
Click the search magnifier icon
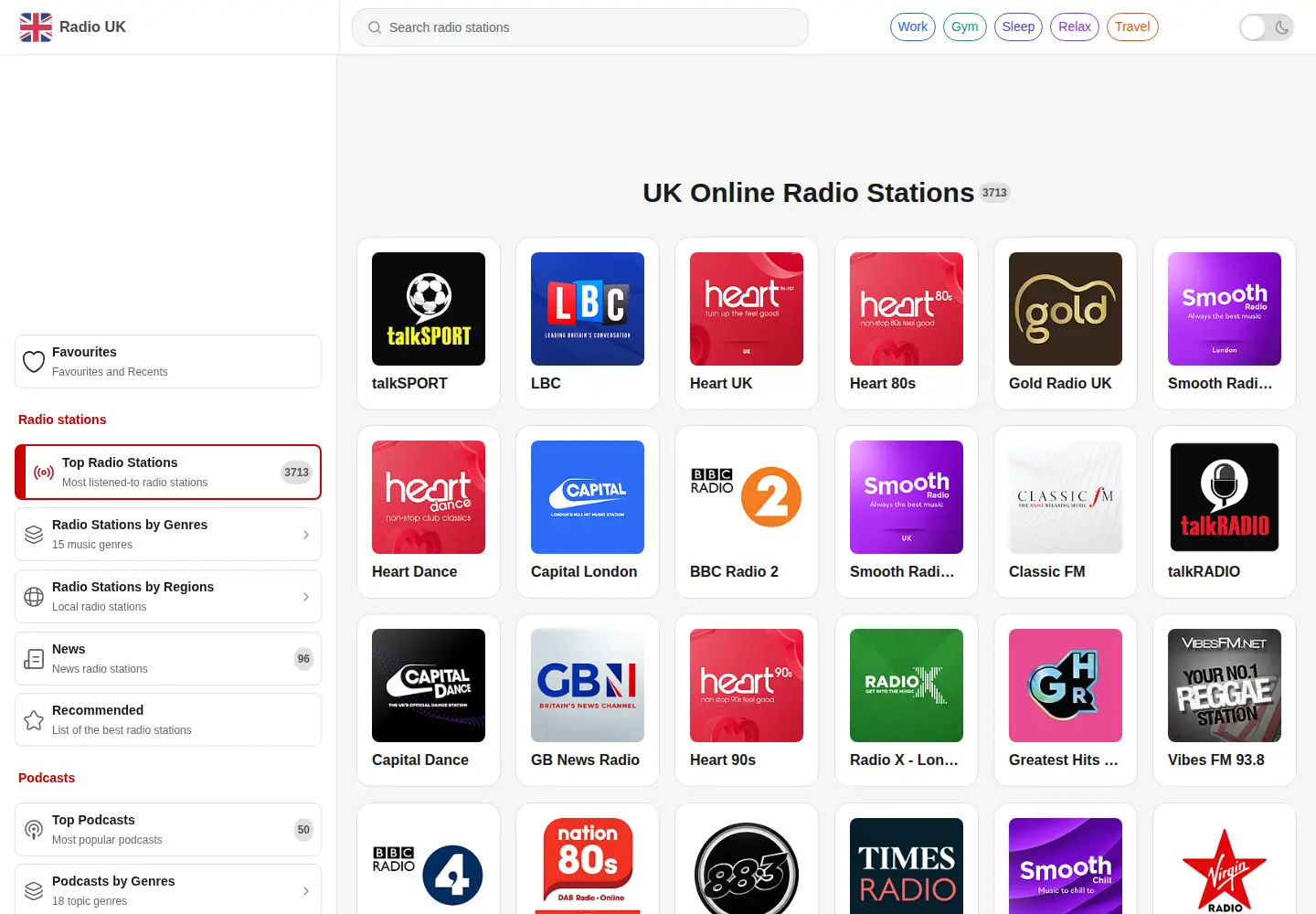375,27
